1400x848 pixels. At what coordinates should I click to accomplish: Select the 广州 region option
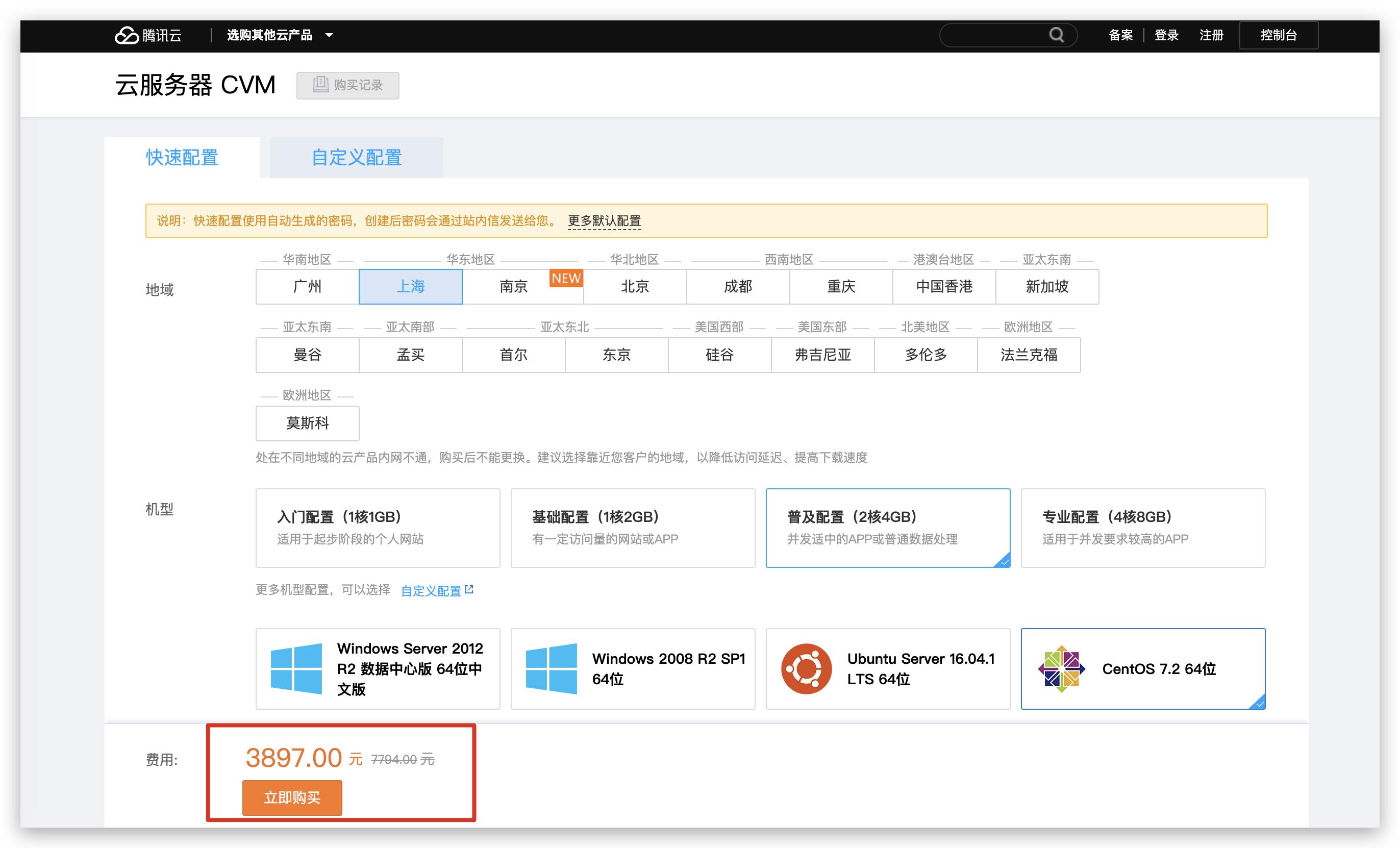click(307, 286)
